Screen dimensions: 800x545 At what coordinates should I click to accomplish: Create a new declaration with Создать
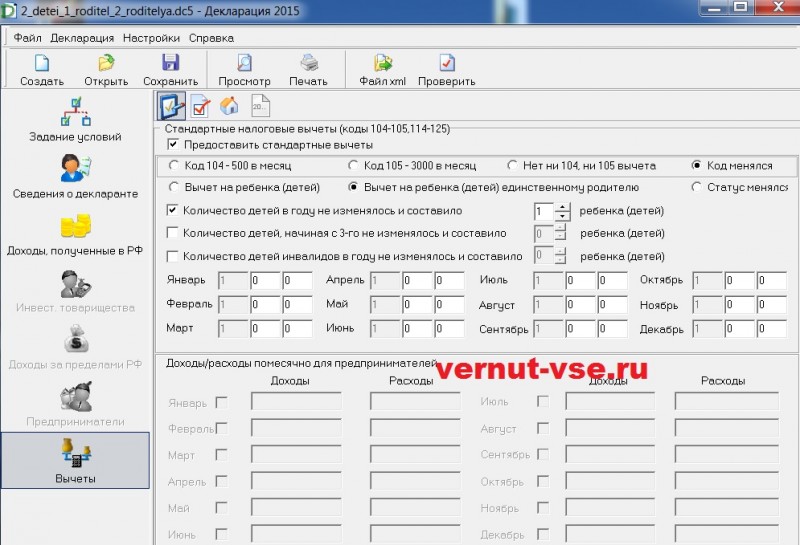pos(42,70)
